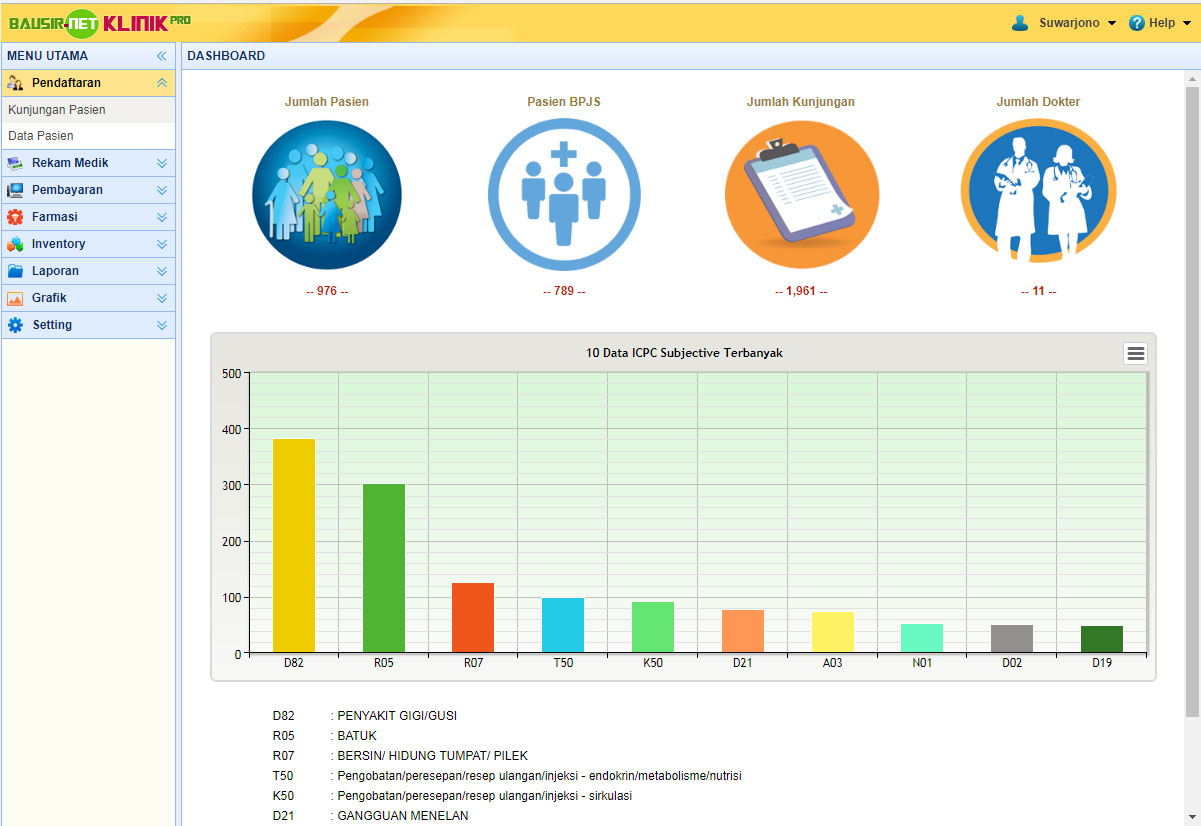Image resolution: width=1201 pixels, height=826 pixels.
Task: Click the Bausir.net Klinik Pro logo
Action: click(99, 22)
